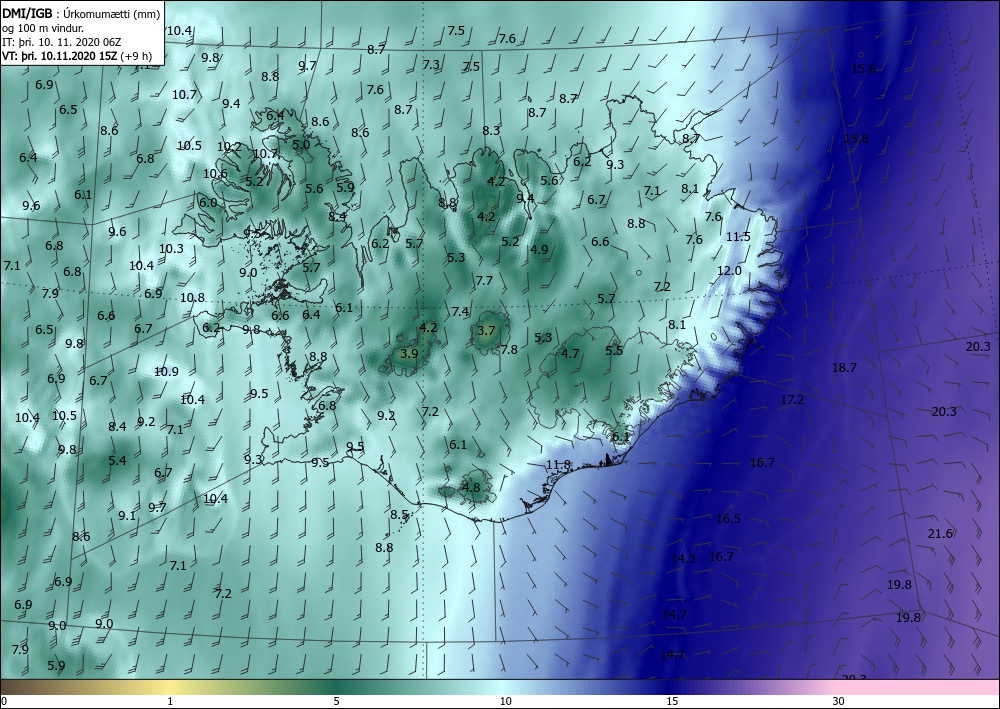
Task: Click the 7.4 value in central Iceland
Action: point(460,311)
